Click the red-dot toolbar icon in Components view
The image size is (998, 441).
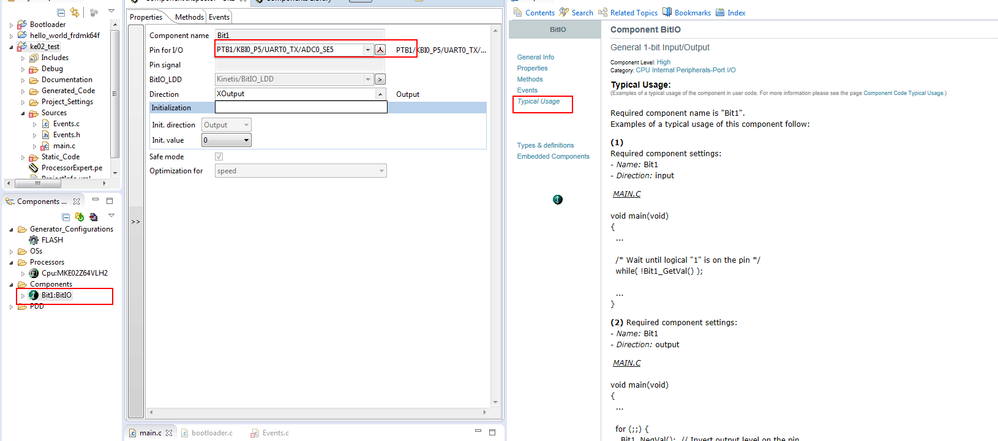(x=93, y=216)
